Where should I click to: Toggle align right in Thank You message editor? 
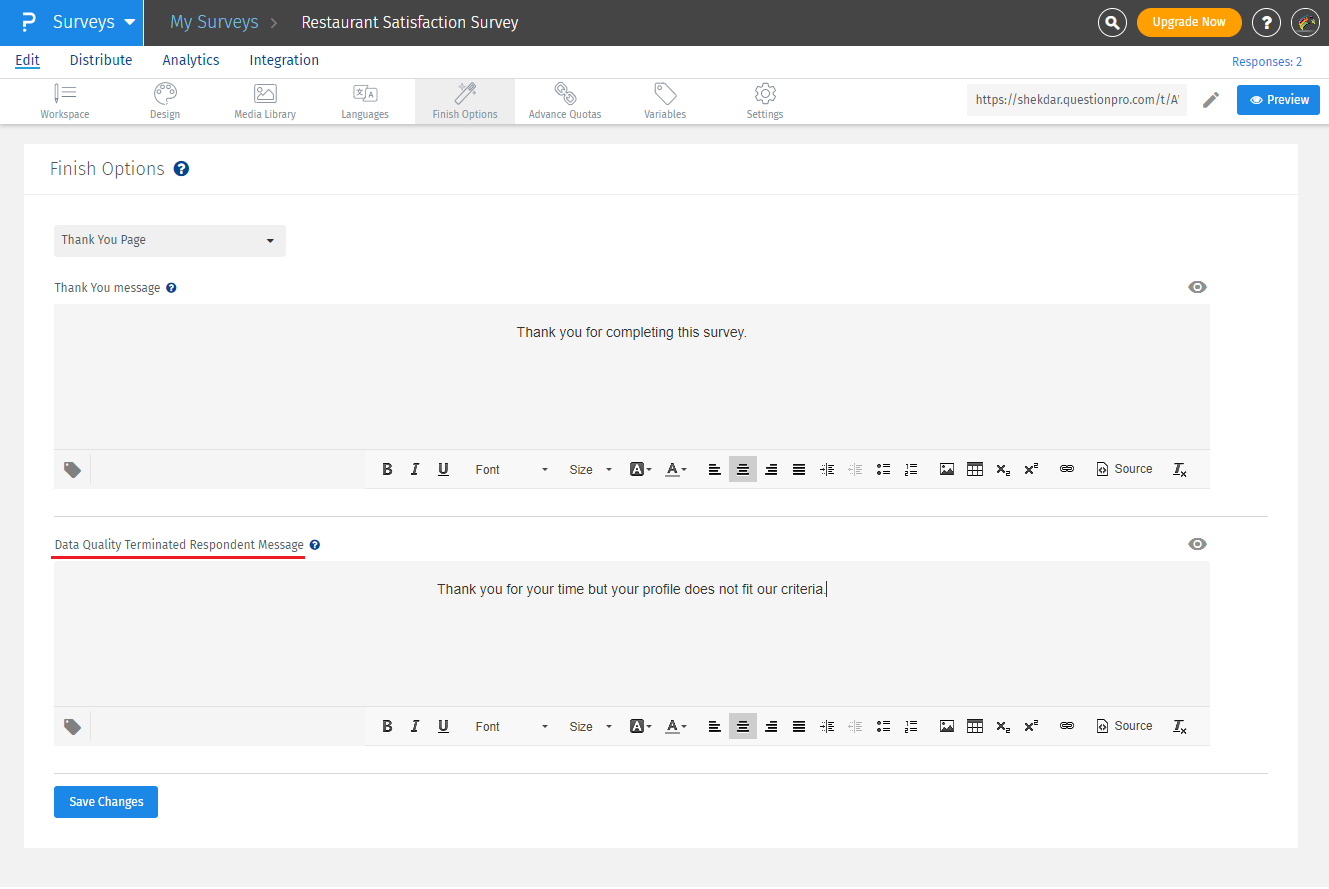771,469
